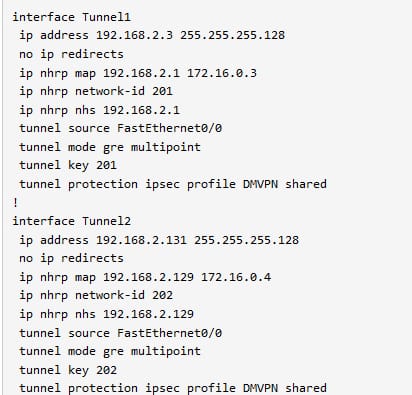Click the exclamation mark separator line
Viewport: 412px width, 395px height.
[x=15, y=202]
